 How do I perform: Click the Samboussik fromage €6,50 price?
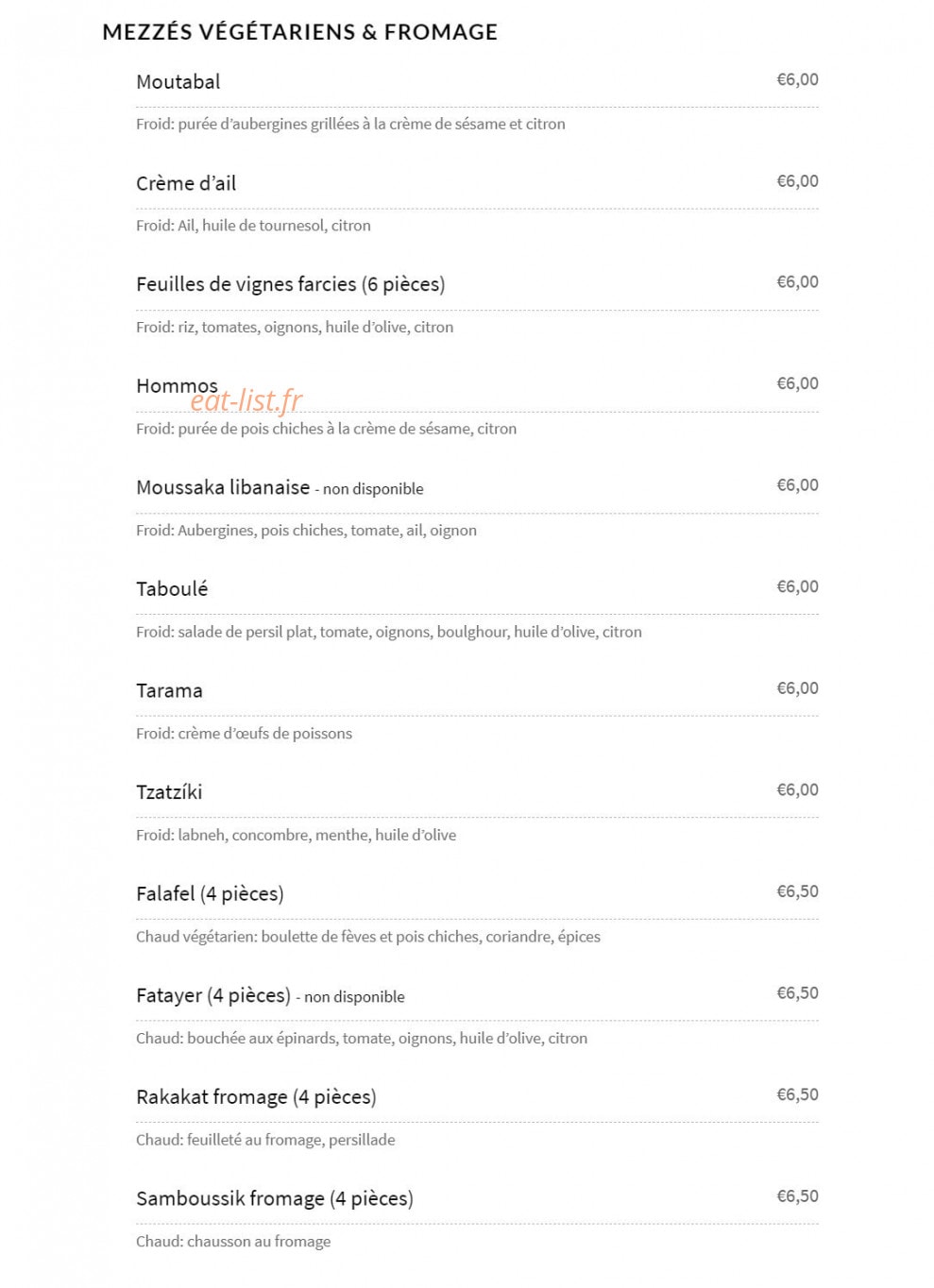tap(797, 1196)
